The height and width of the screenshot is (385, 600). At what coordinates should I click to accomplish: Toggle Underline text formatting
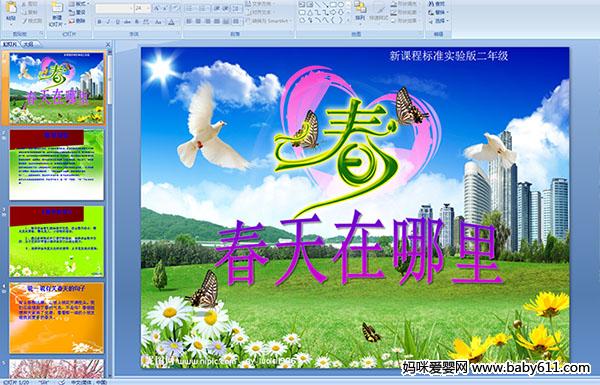[117, 22]
